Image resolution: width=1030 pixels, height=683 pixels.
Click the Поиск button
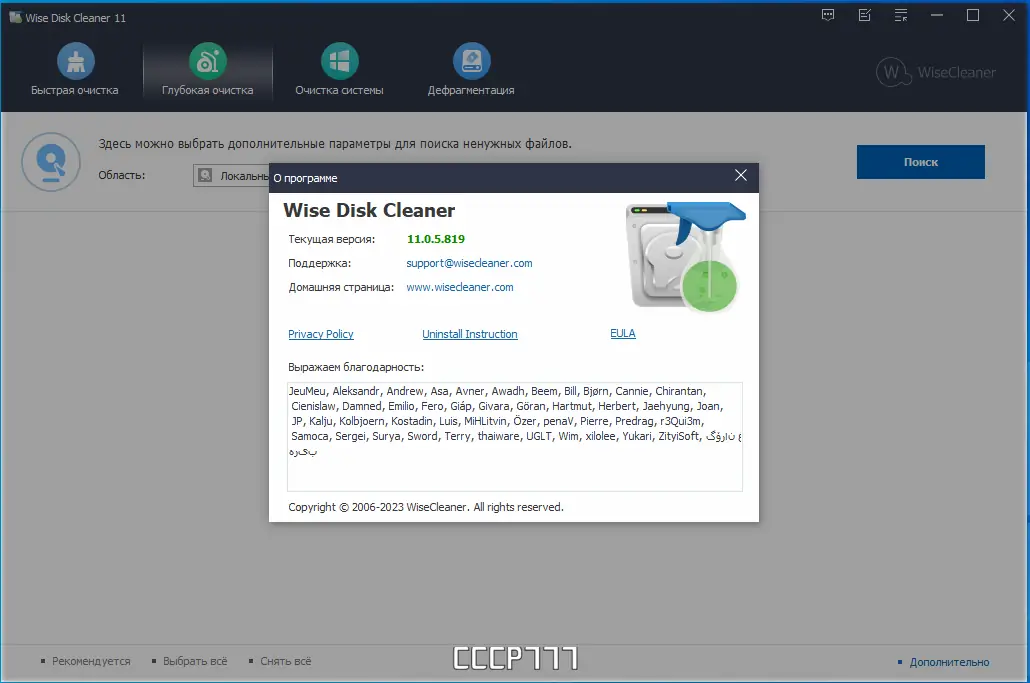(x=920, y=162)
